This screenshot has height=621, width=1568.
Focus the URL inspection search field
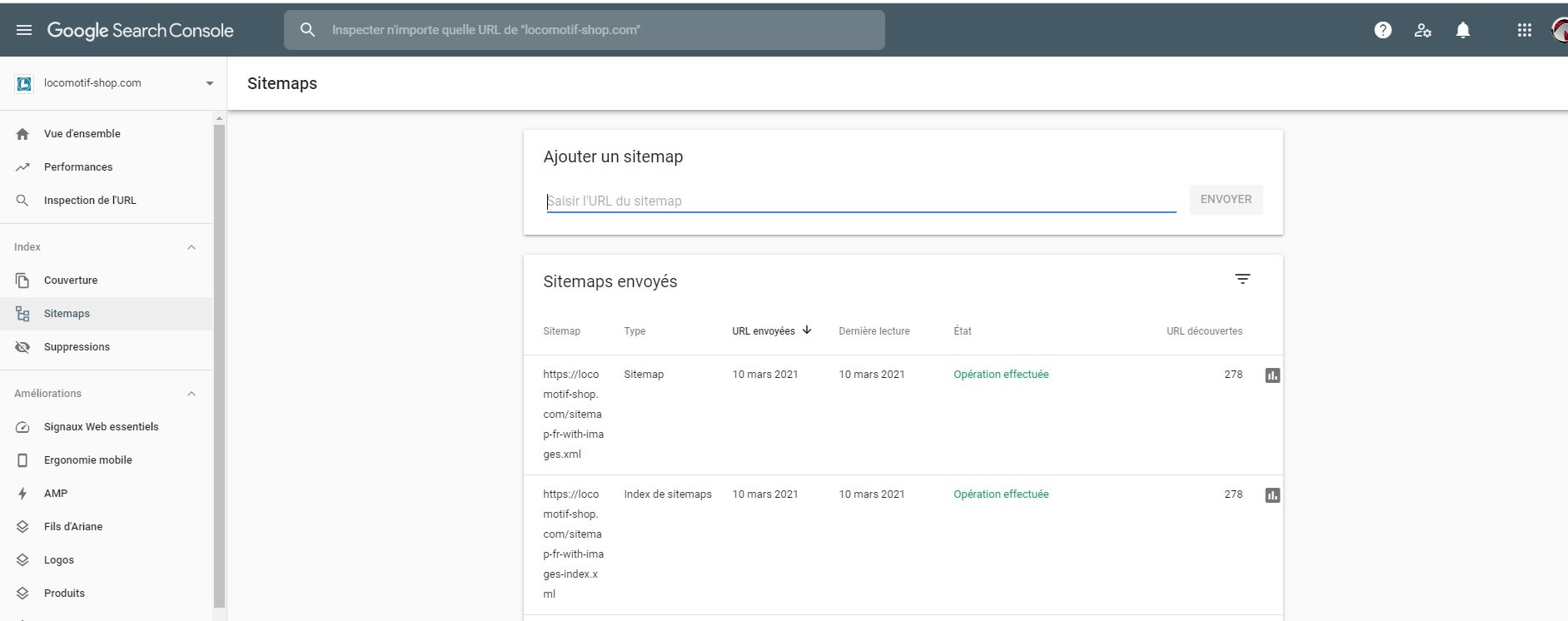click(584, 30)
